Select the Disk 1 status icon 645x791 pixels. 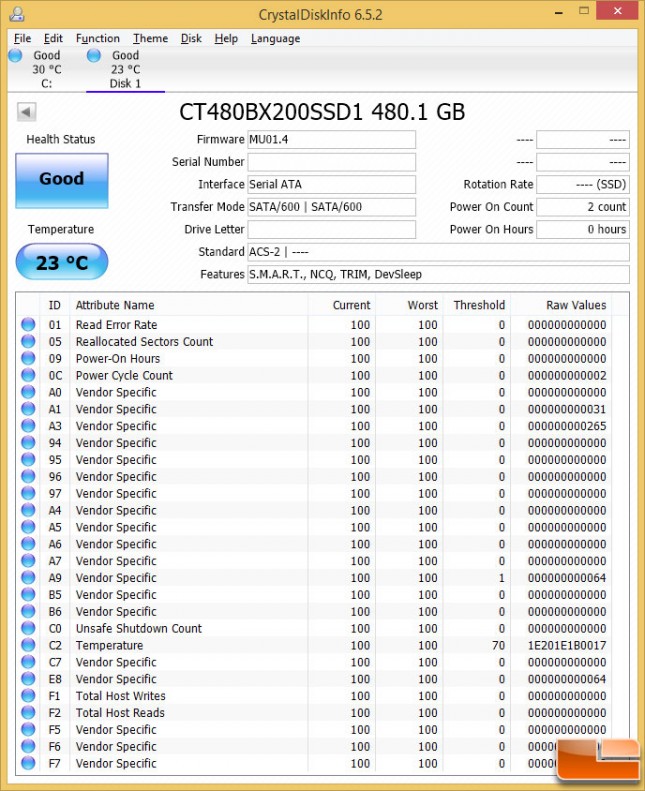coord(94,55)
